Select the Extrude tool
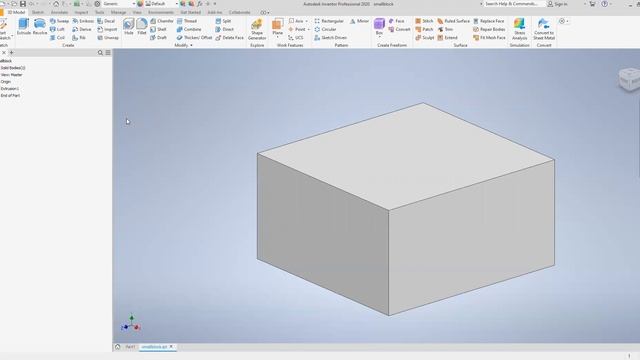This screenshot has height=360, width=640. [24, 27]
